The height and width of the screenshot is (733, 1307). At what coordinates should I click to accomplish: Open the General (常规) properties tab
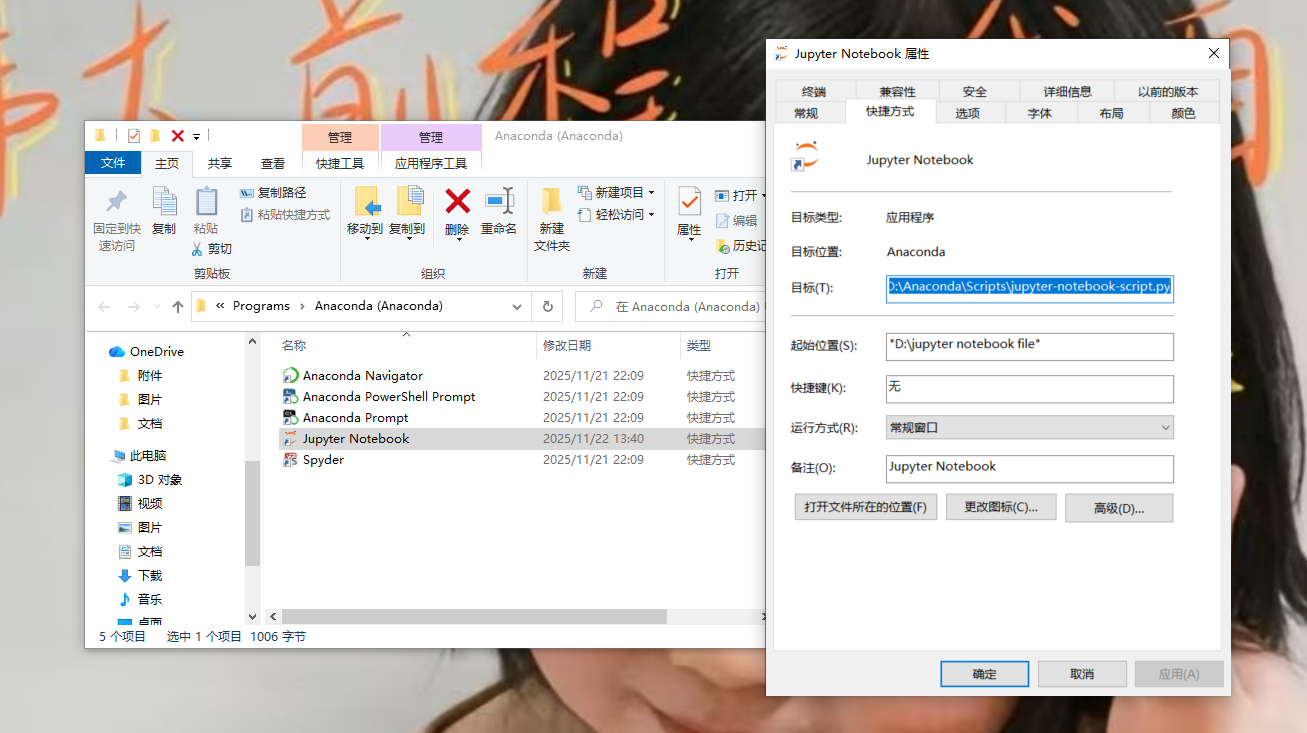click(806, 113)
